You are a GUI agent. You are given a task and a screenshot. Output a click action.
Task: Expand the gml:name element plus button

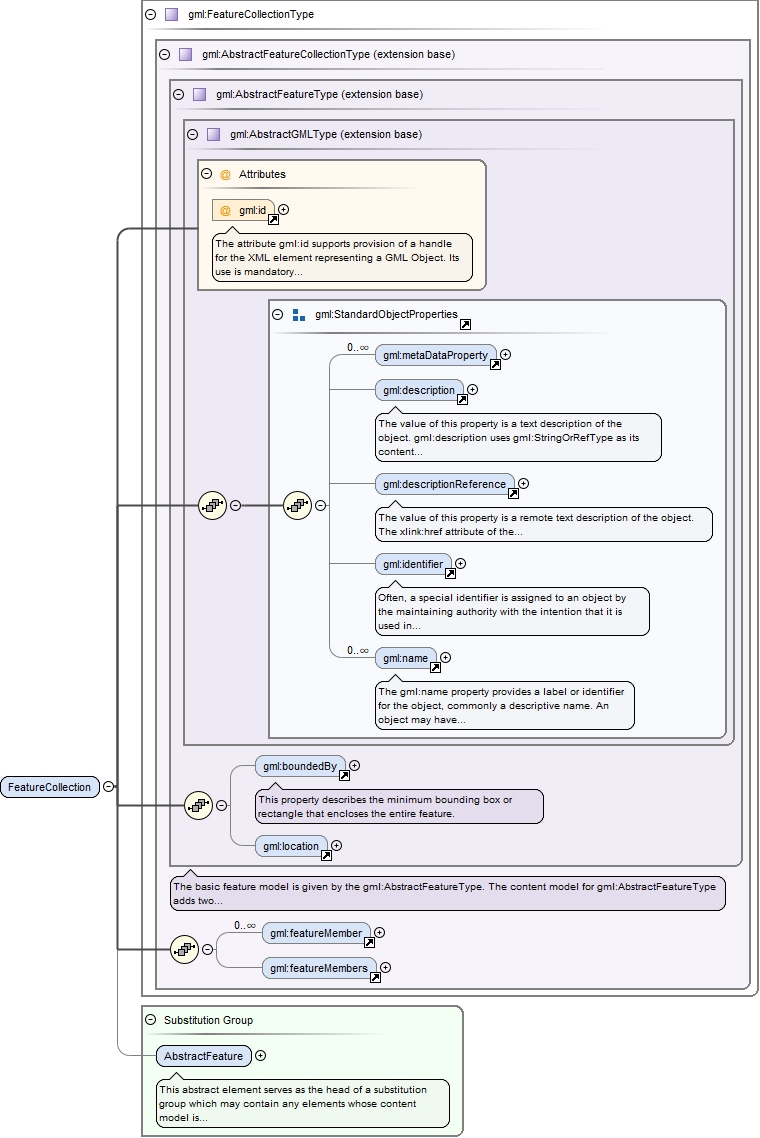tap(446, 657)
